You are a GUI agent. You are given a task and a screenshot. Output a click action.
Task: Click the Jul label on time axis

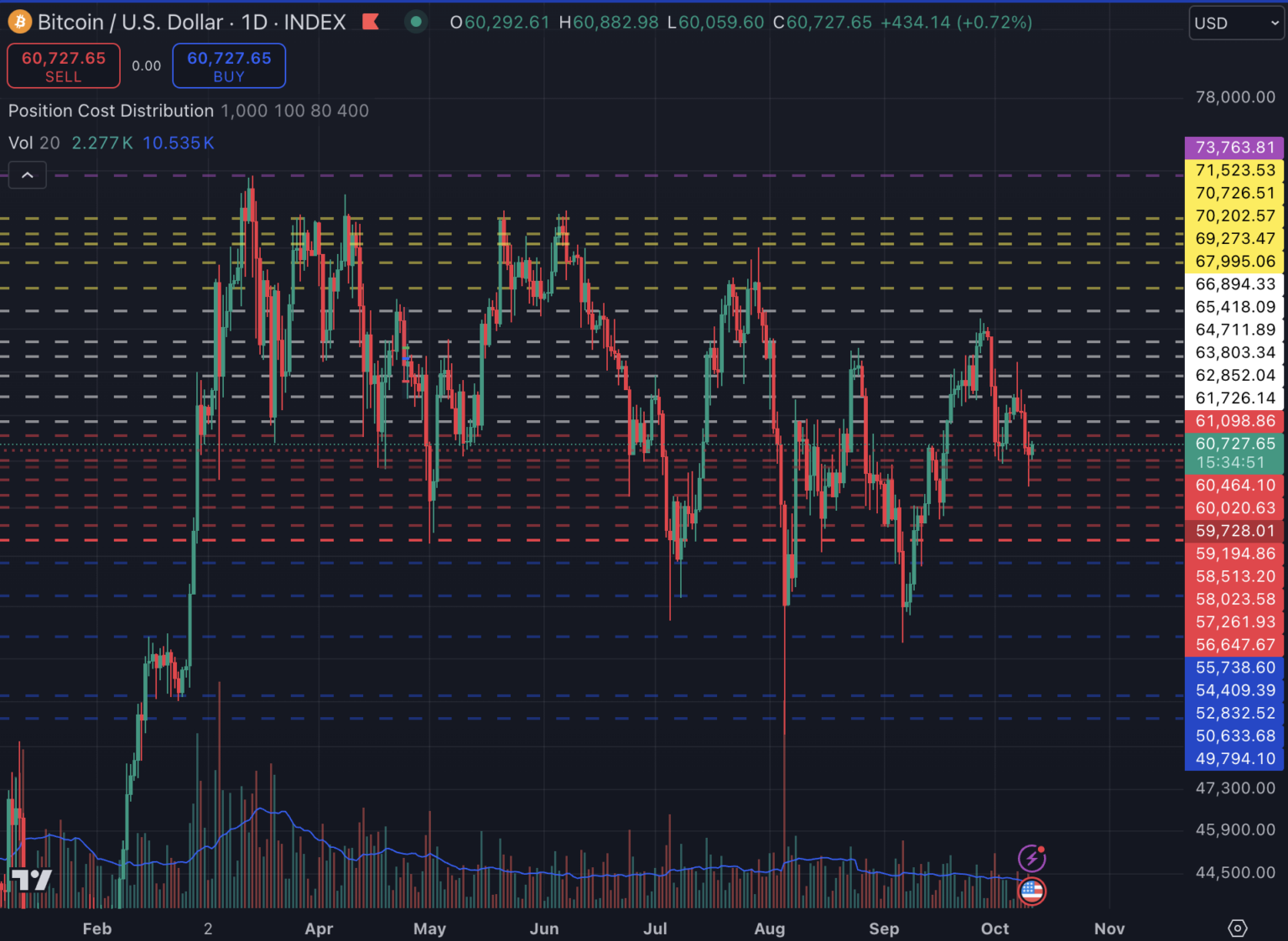pyautogui.click(x=655, y=928)
